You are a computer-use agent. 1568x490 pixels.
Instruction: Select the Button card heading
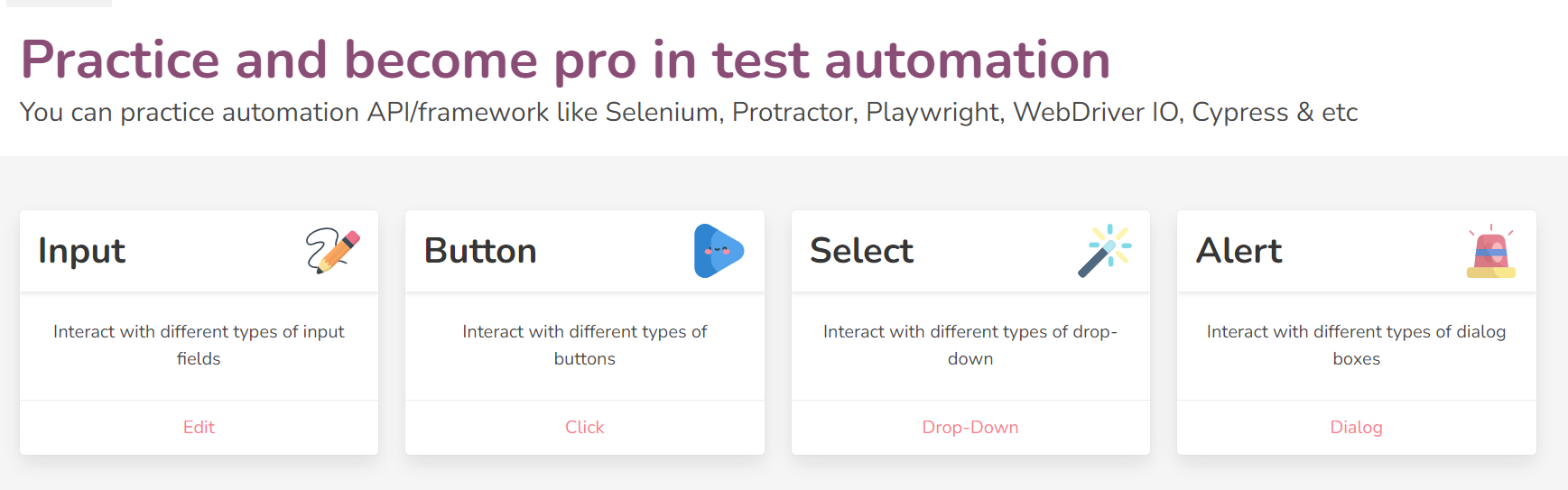480,251
